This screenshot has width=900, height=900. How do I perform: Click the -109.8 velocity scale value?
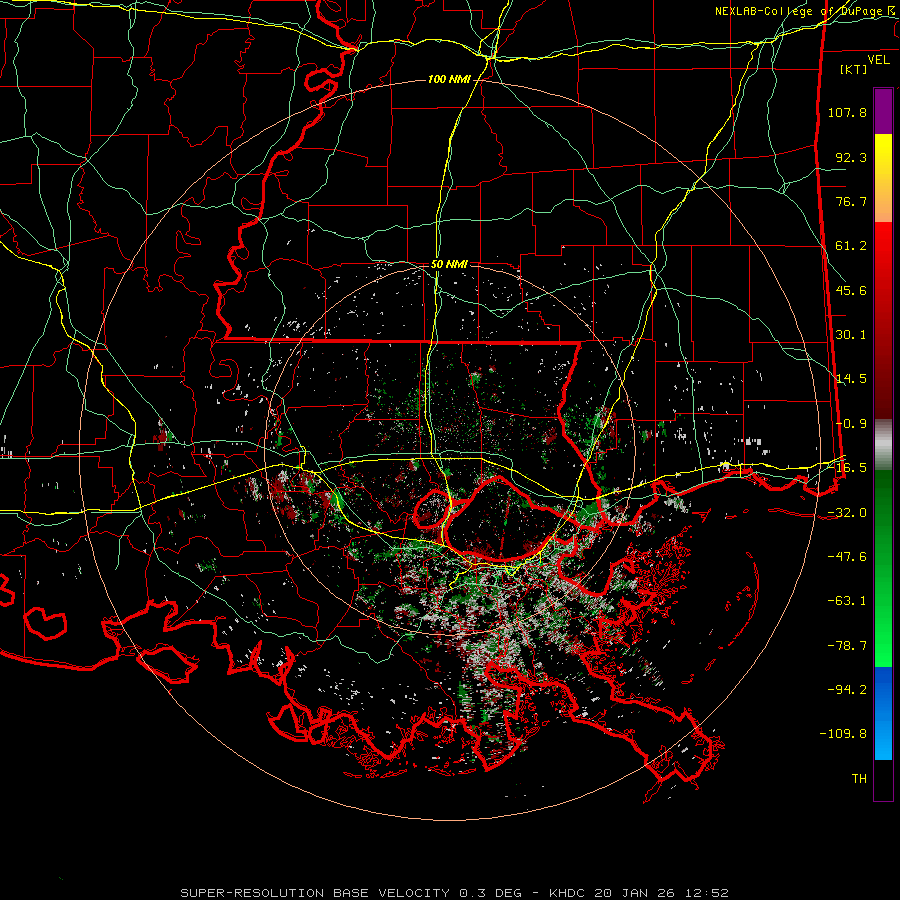[843, 734]
